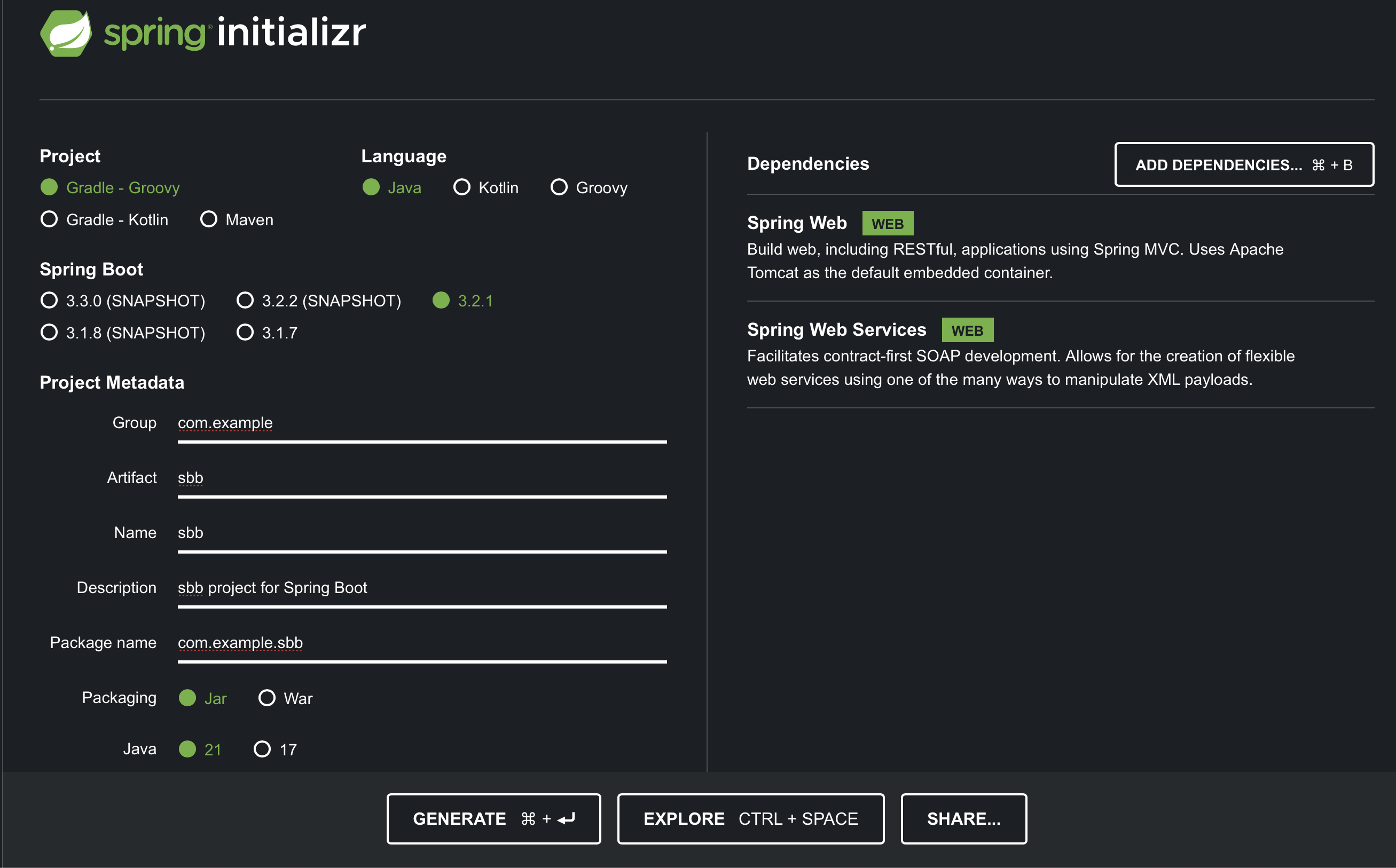Choose War packaging

pos(285,698)
